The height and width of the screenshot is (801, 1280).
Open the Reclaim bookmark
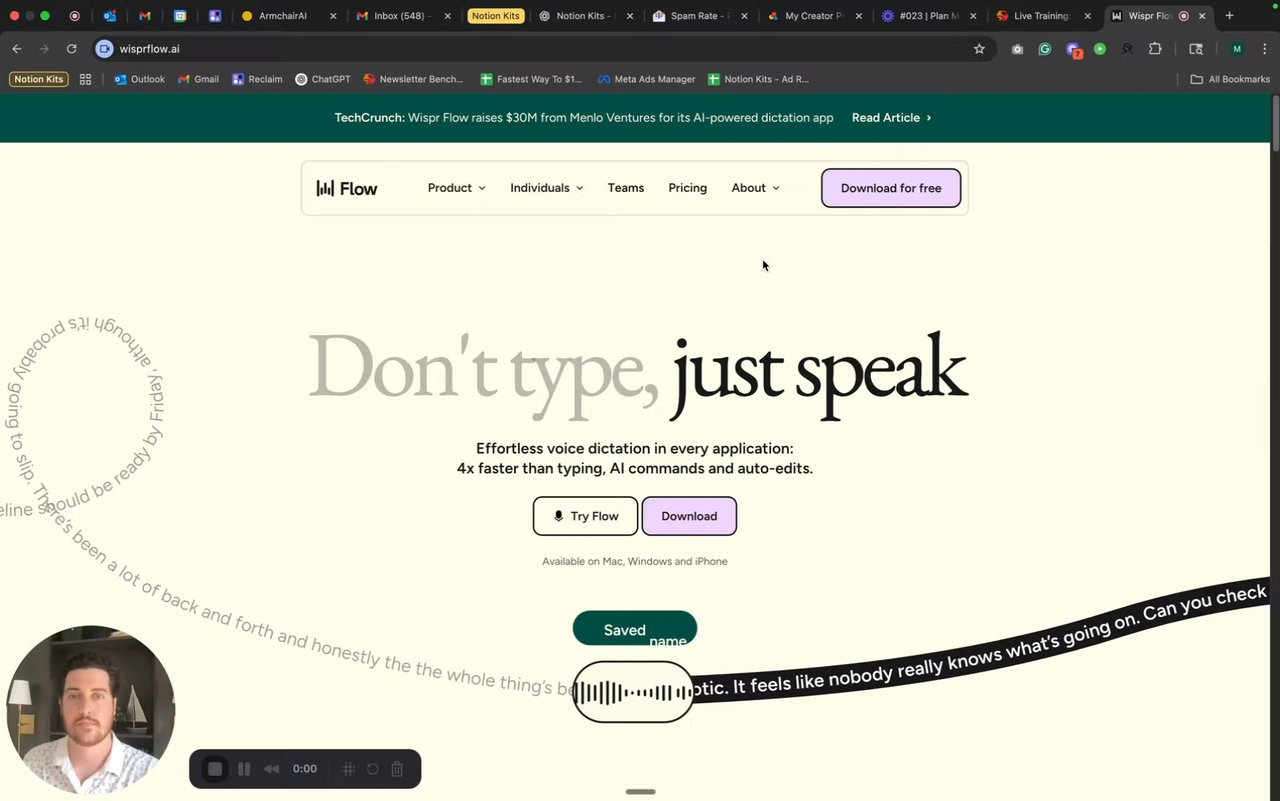click(257, 79)
